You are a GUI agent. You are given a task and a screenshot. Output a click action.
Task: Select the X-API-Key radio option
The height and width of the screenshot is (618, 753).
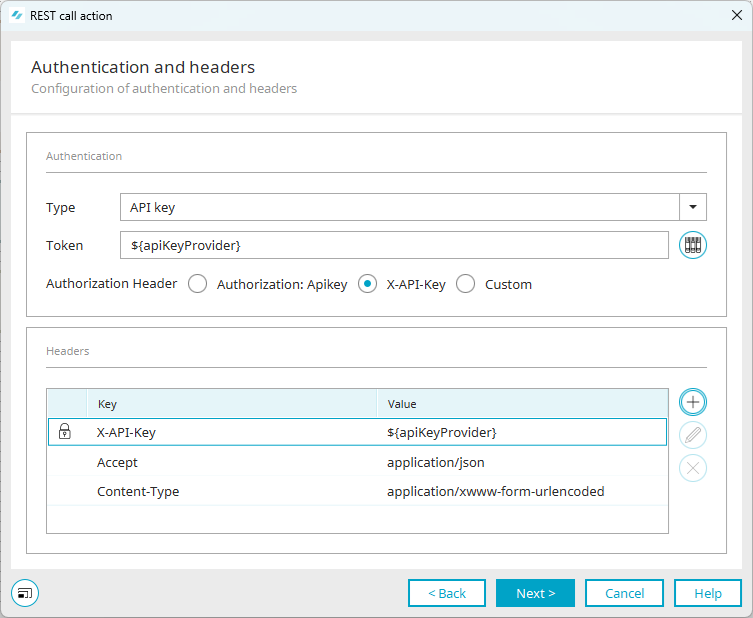tap(368, 284)
